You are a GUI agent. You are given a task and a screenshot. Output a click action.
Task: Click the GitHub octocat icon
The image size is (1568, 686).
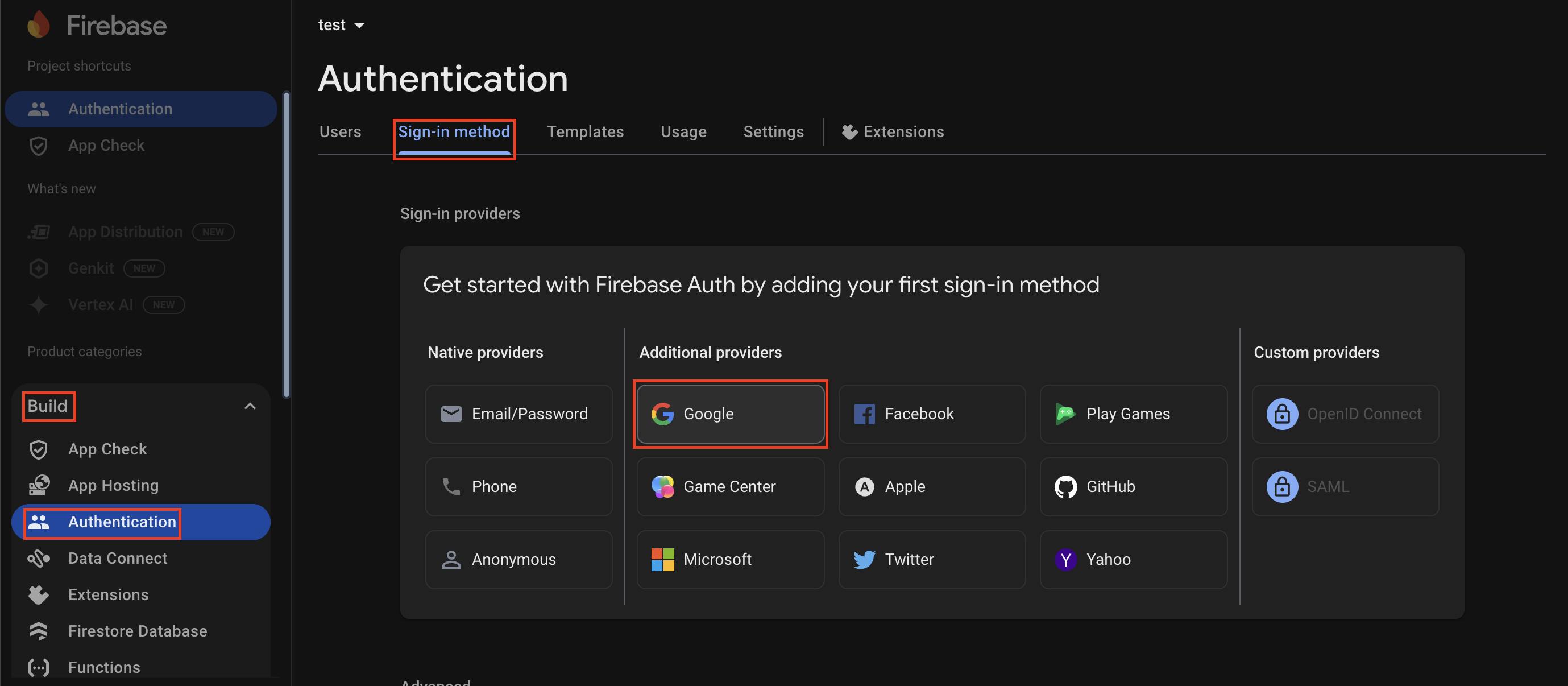[x=1065, y=487]
